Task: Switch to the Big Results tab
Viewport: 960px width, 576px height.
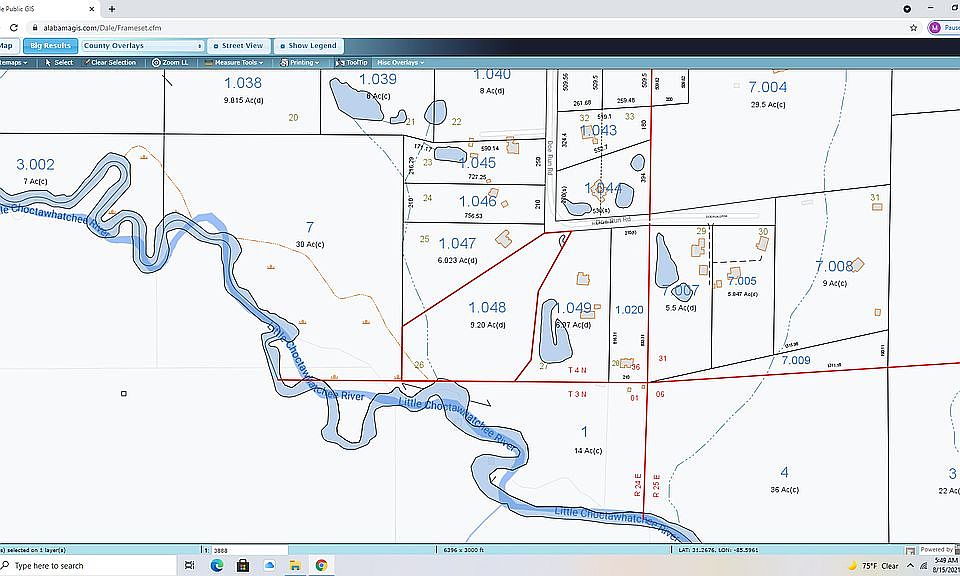Action: click(49, 46)
